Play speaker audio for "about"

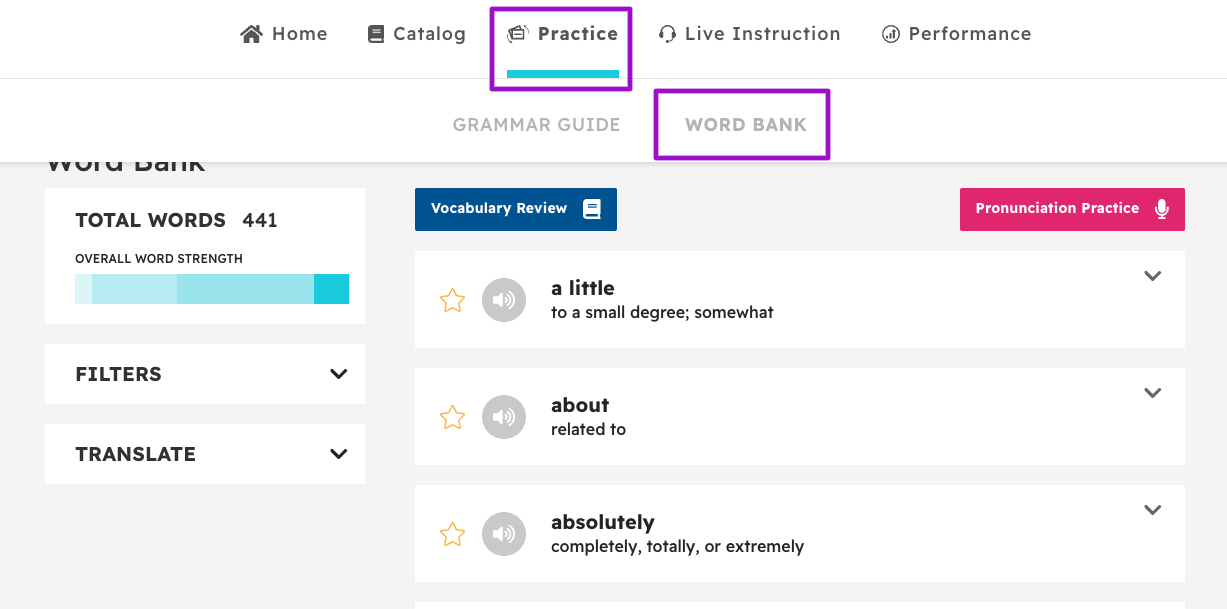[503, 417]
